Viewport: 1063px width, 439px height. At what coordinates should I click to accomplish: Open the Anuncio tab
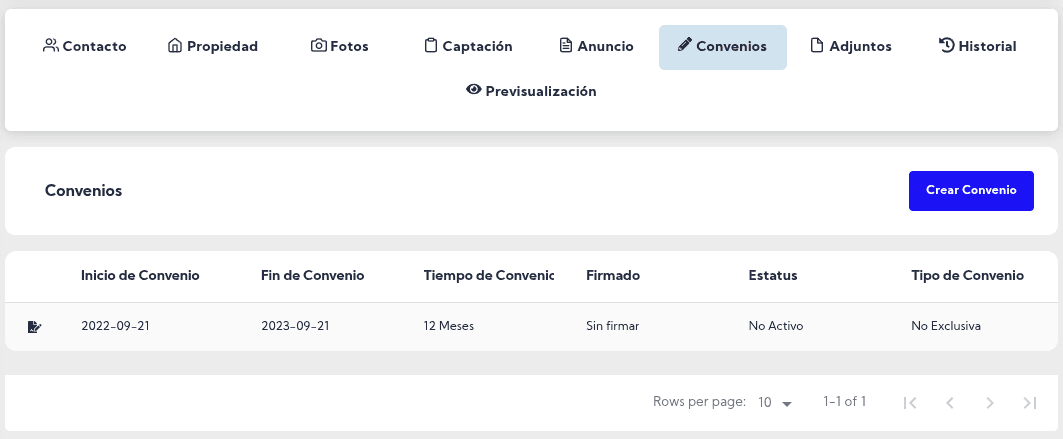[596, 46]
